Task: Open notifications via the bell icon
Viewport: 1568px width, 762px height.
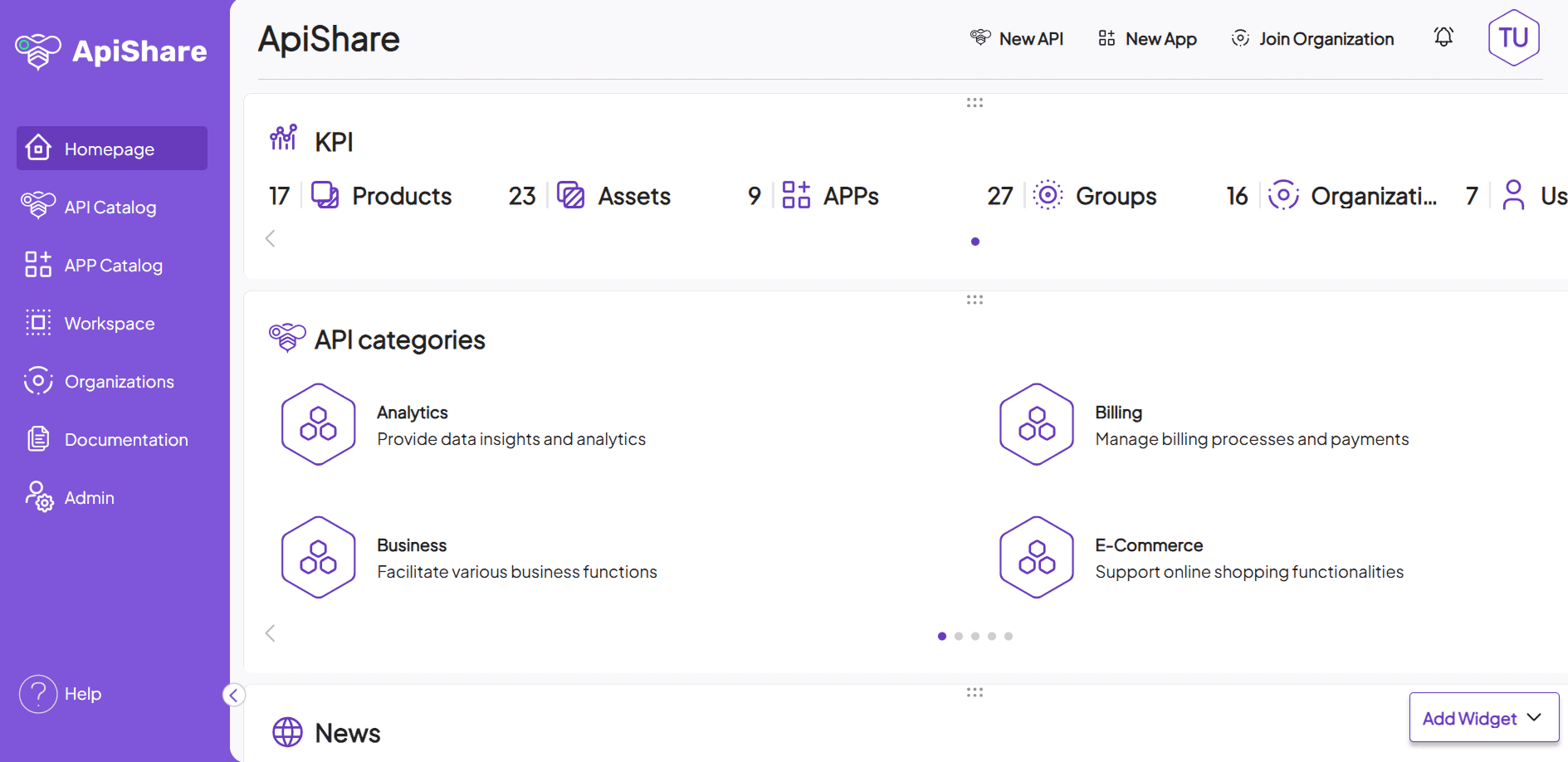Action: click(x=1443, y=37)
